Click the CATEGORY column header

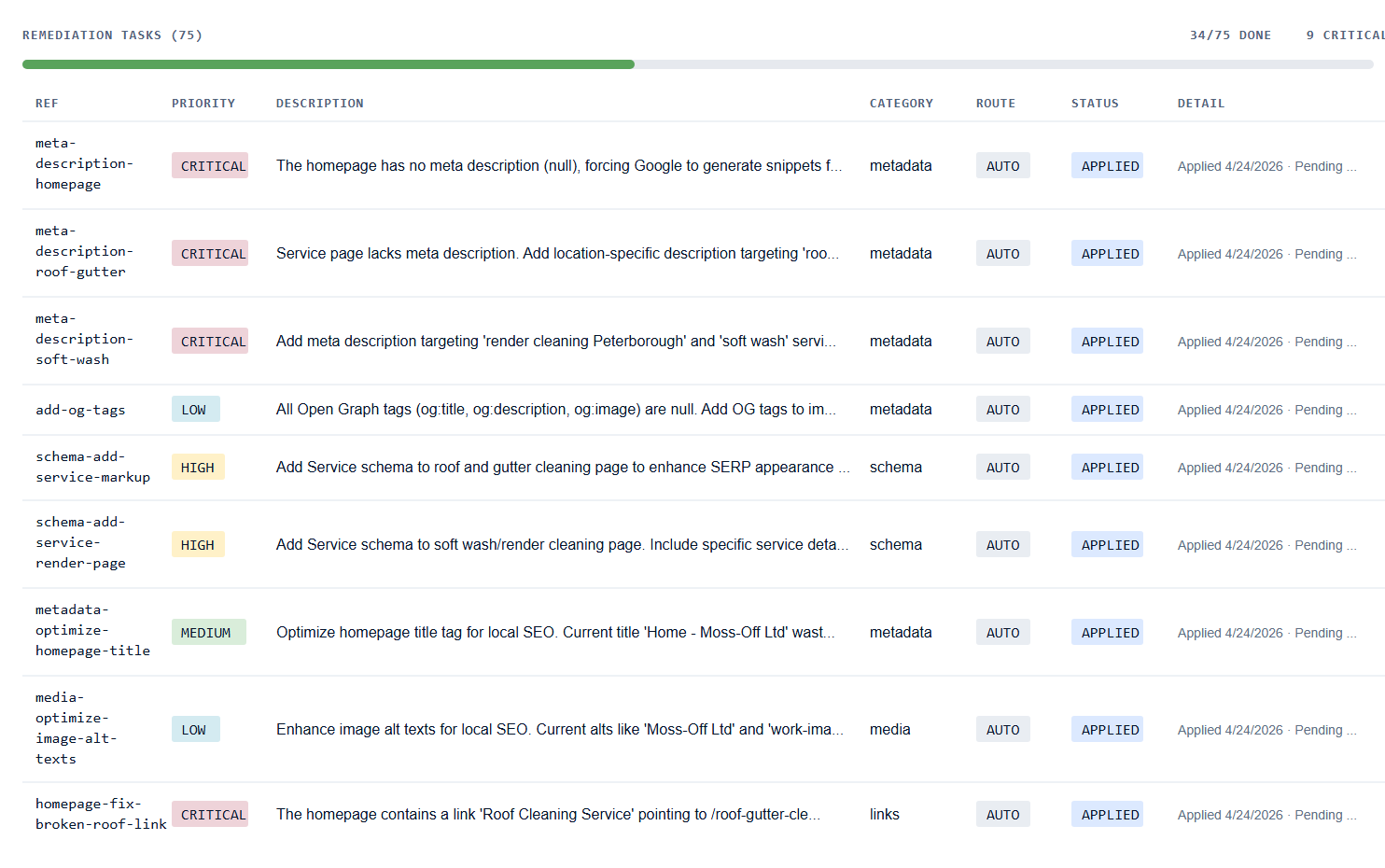click(902, 104)
